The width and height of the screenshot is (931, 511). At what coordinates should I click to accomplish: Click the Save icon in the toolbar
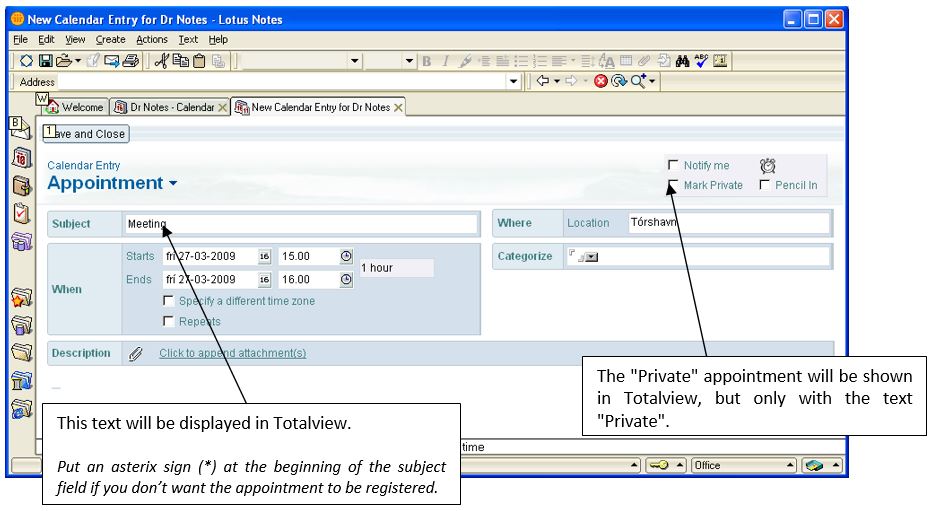coord(45,61)
